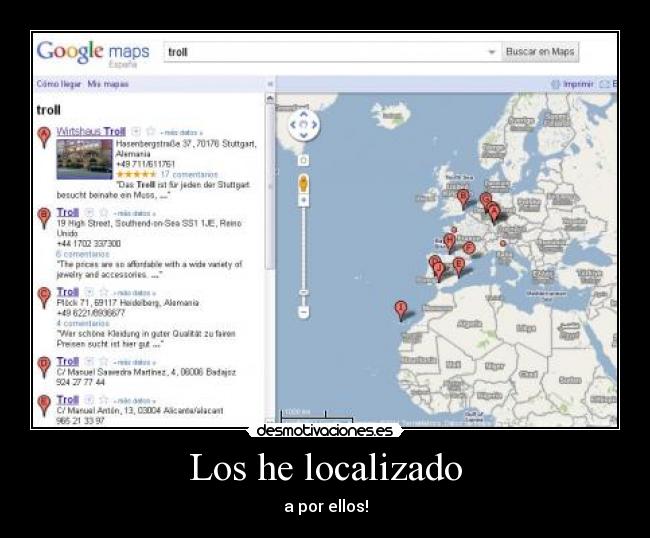This screenshot has height=538, width=650.
Task: Open 17 comentarios reviews link
Action: pos(189,174)
